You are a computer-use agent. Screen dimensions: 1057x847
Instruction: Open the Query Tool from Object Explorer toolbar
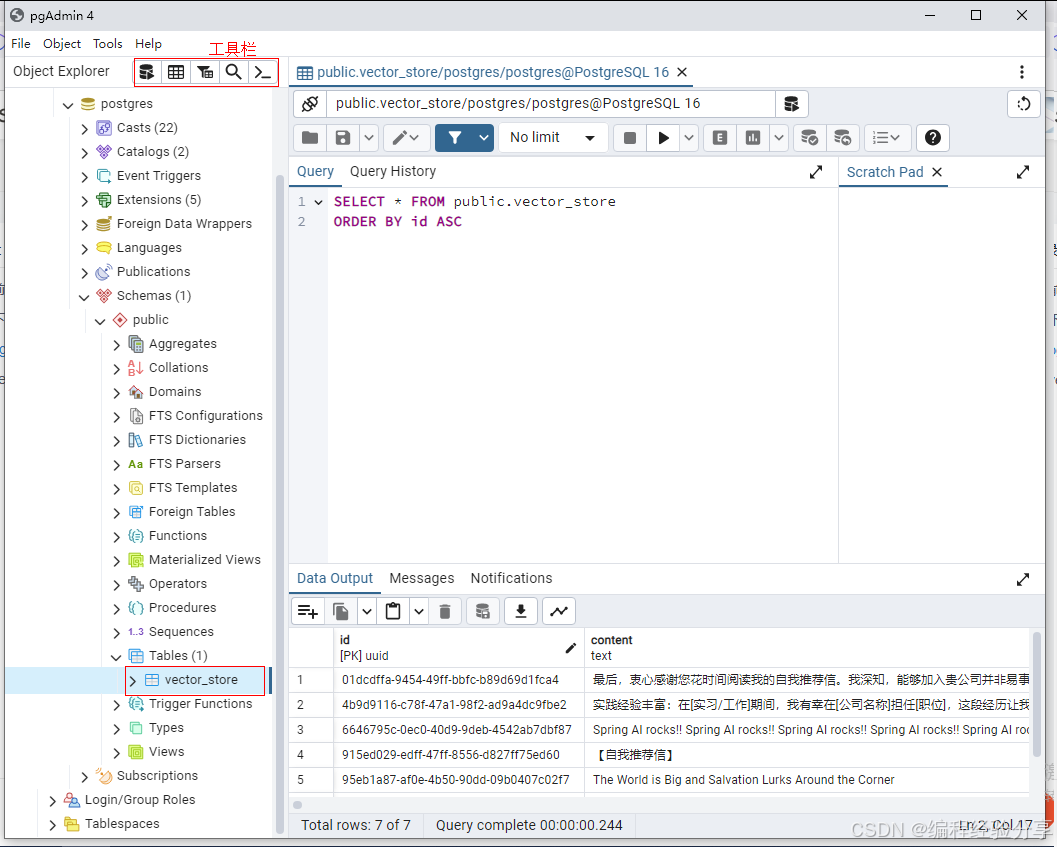pyautogui.click(x=147, y=72)
